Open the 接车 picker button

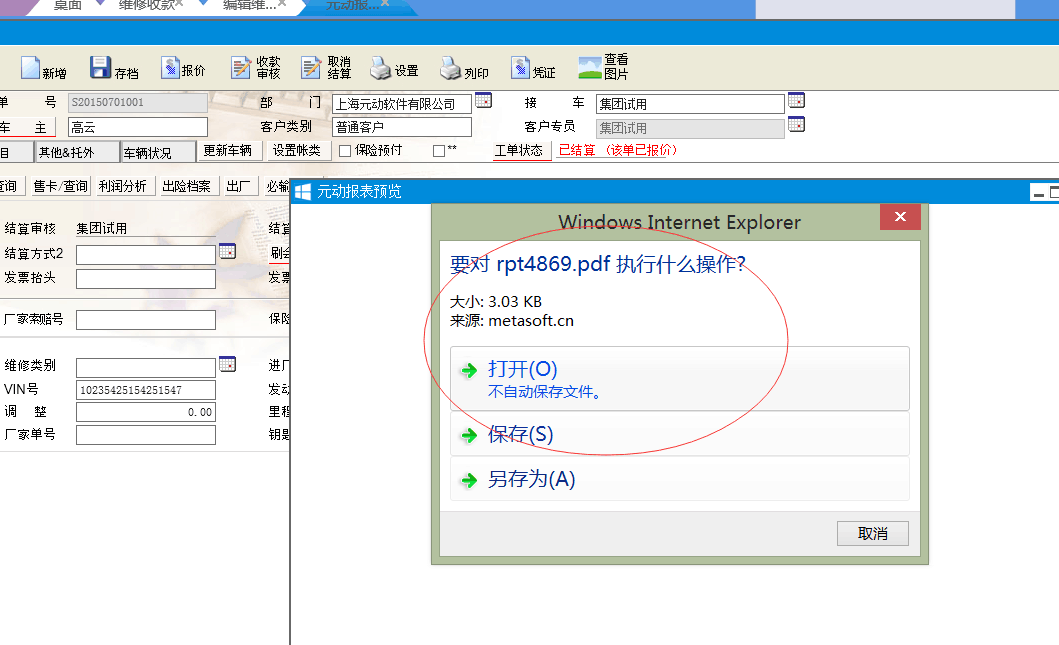click(796, 101)
